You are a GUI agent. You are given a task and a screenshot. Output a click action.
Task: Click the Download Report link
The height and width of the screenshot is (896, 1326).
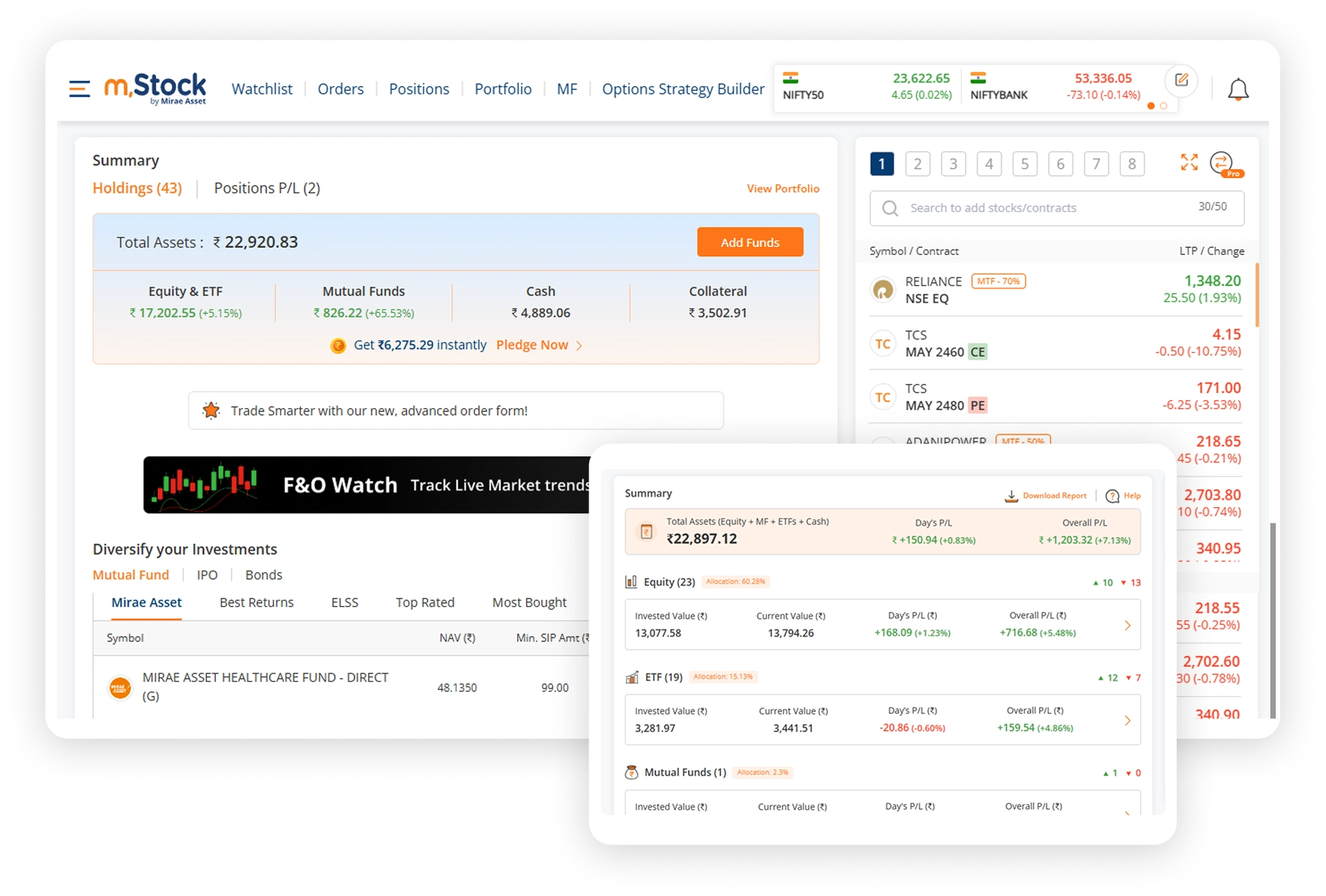coord(1054,496)
